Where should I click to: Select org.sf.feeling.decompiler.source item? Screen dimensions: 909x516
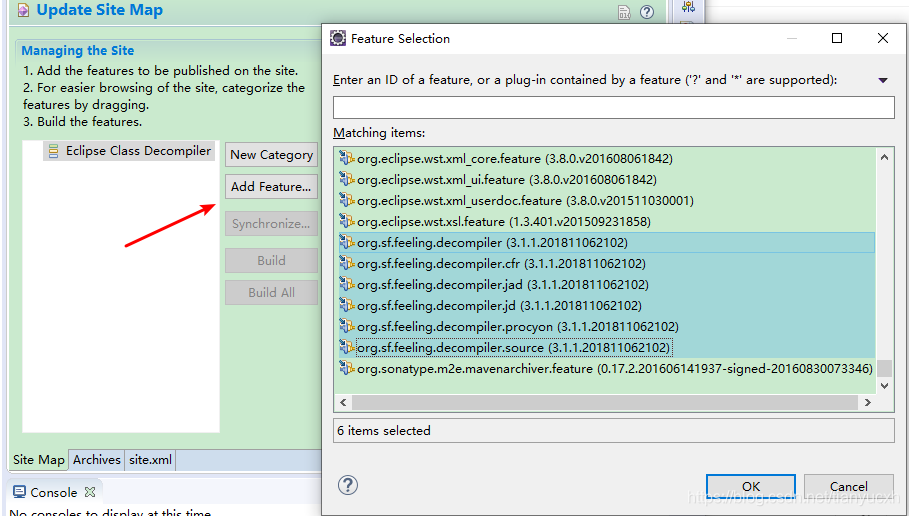[x=606, y=348]
